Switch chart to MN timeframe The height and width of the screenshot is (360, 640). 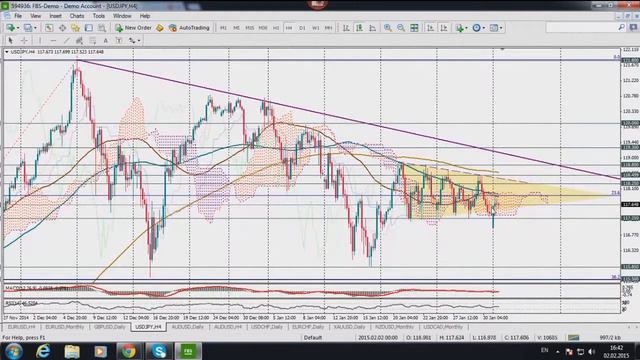[329, 28]
